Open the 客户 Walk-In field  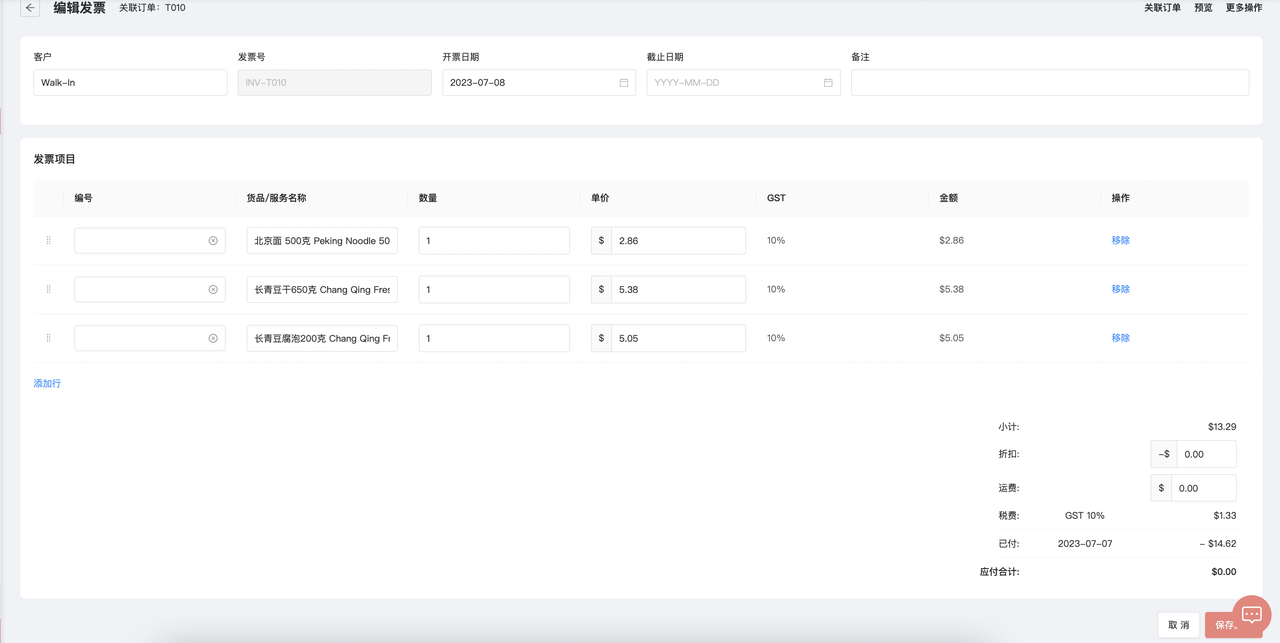pyautogui.click(x=130, y=83)
